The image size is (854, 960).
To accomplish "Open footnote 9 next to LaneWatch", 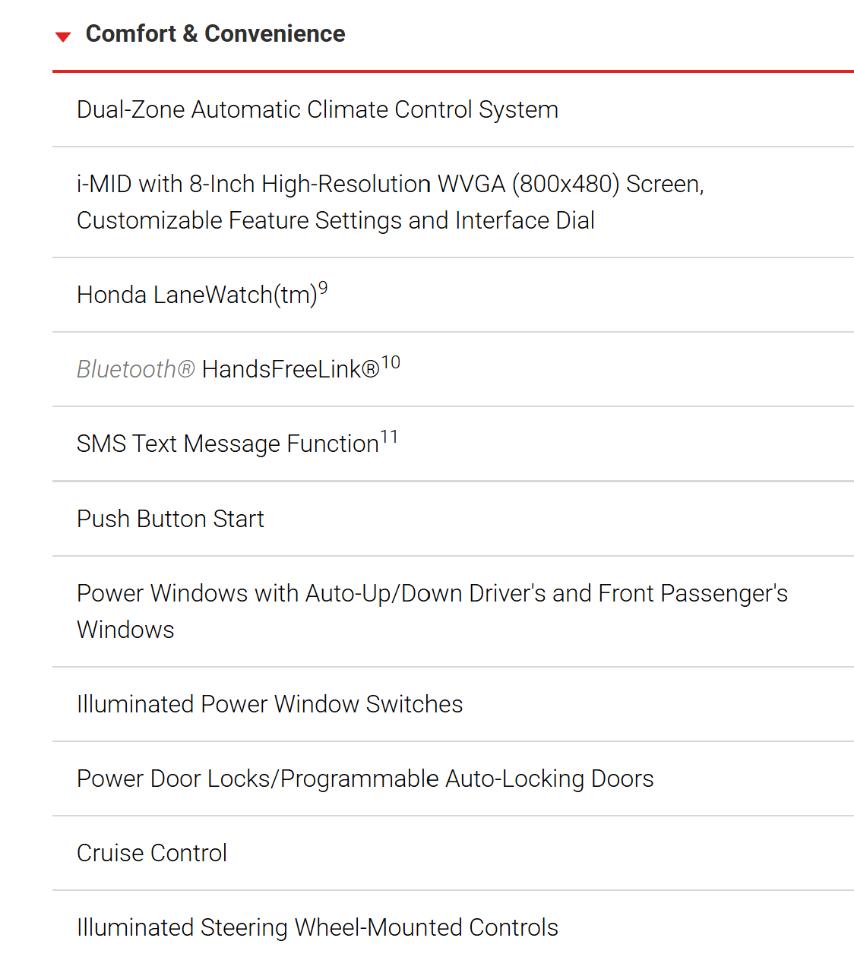I will 323,288.
